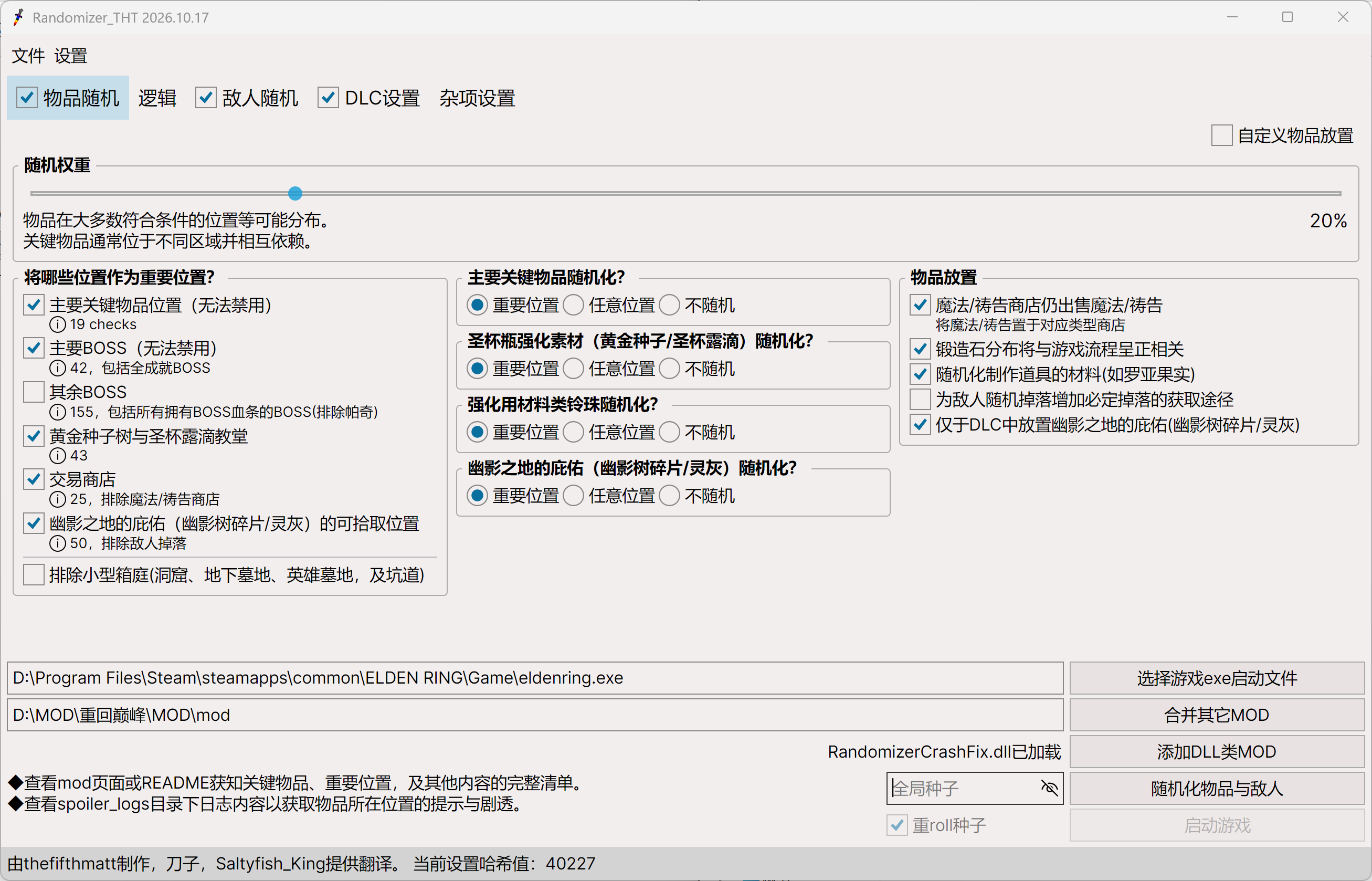The height and width of the screenshot is (881, 1372).
Task: Click the info icon beside 42，包括全成就BOSS
Action: (x=57, y=368)
